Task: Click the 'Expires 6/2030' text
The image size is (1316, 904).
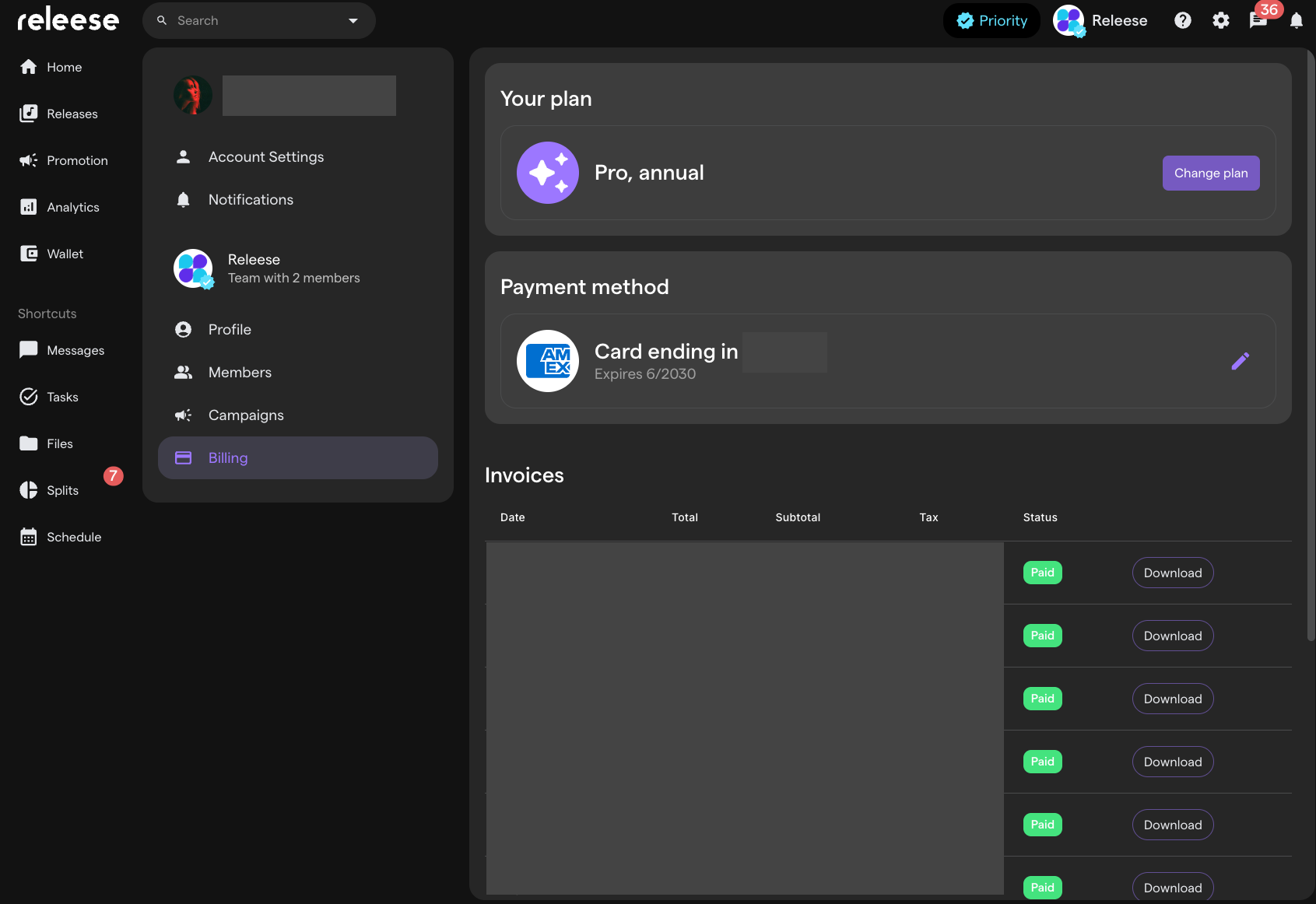Action: pyautogui.click(x=645, y=374)
